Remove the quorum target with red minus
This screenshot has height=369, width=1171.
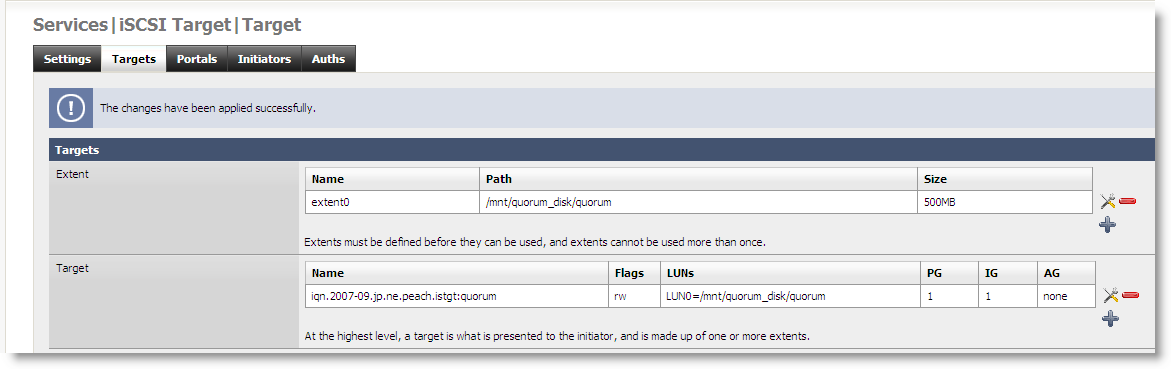tap(1130, 296)
